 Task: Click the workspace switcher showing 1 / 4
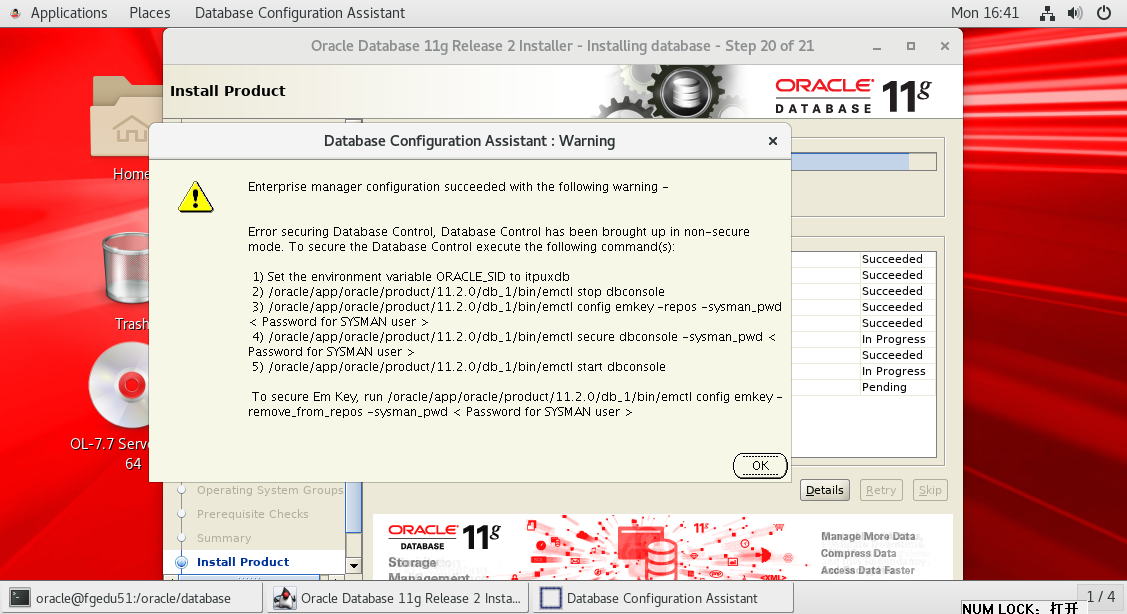[1100, 597]
